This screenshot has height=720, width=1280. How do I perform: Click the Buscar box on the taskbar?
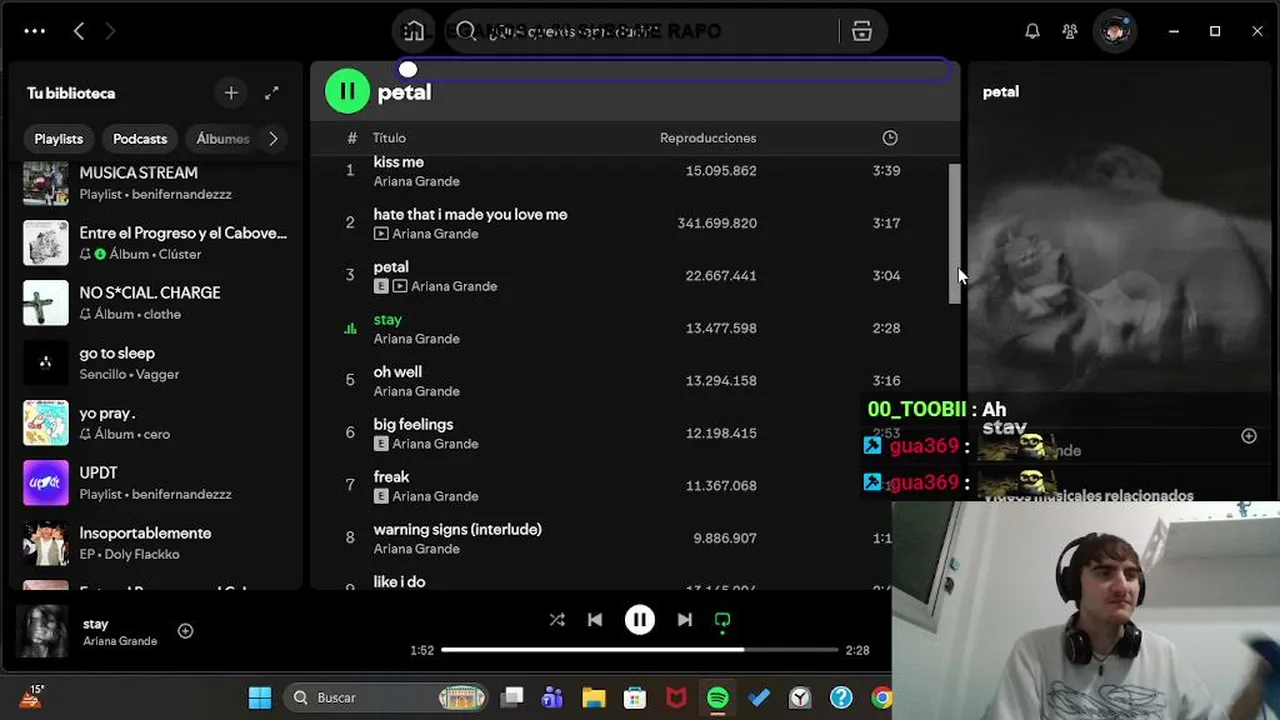[385, 698]
